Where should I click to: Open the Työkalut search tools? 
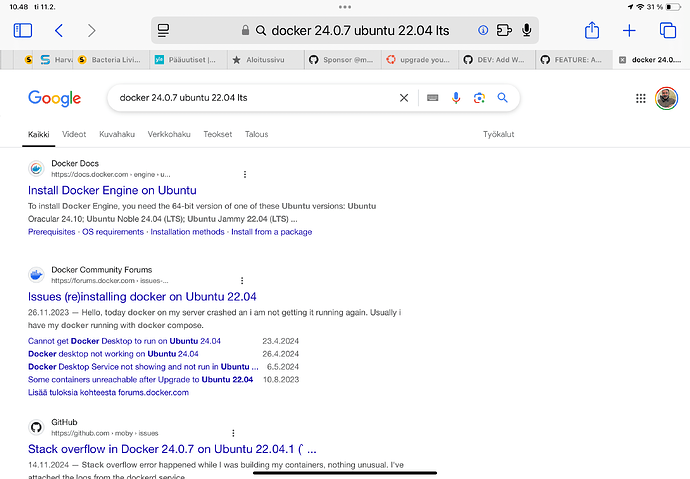(499, 134)
